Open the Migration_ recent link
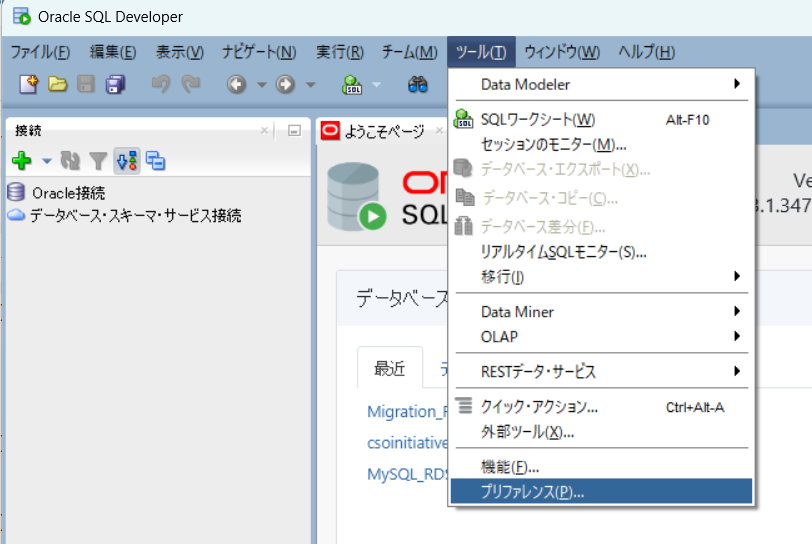The width and height of the screenshot is (812, 544). pos(408,411)
